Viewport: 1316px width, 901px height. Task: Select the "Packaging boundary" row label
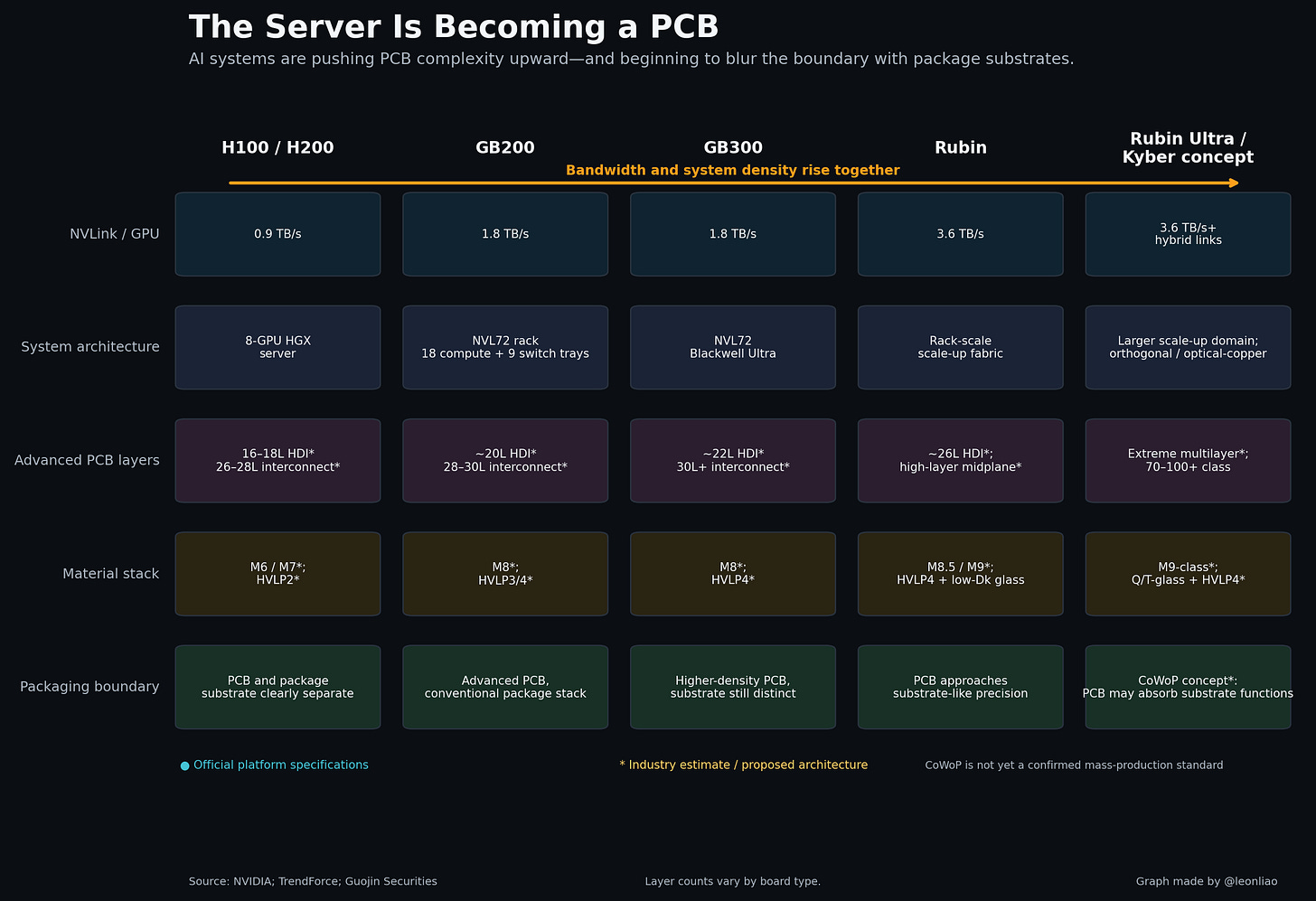(89, 687)
